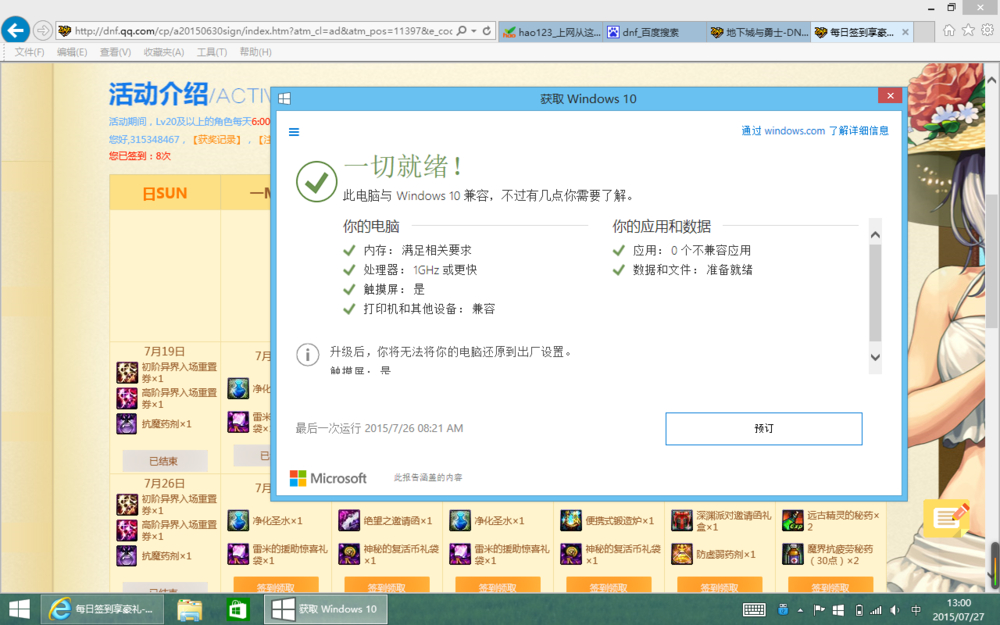Click 获取 Windows 10 taskbar item

pos(325,610)
